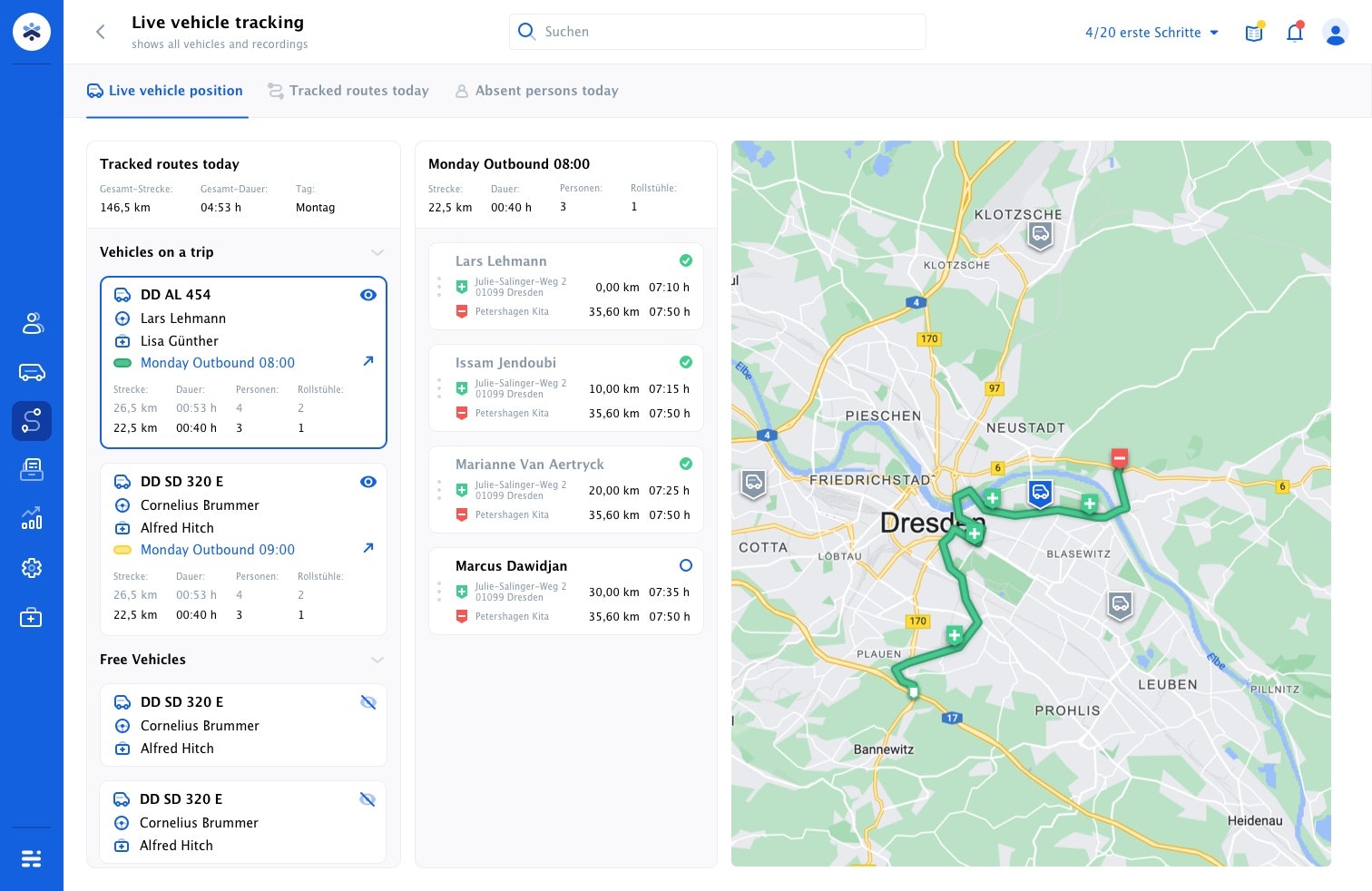Switch to Live vehicle position tab
The width and height of the screenshot is (1372, 891).
(x=165, y=91)
